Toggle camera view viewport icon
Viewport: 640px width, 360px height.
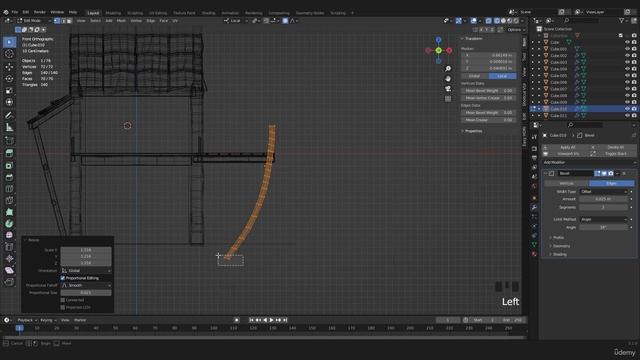tap(448, 89)
